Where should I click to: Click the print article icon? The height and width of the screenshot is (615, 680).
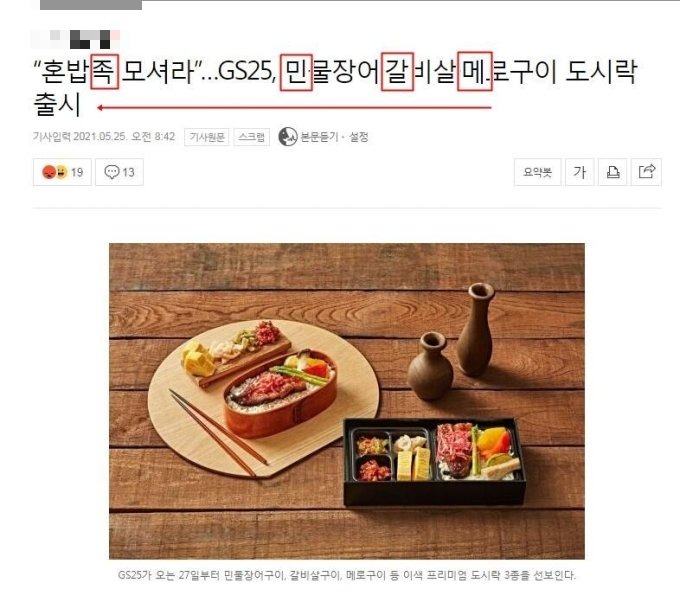pyautogui.click(x=612, y=172)
